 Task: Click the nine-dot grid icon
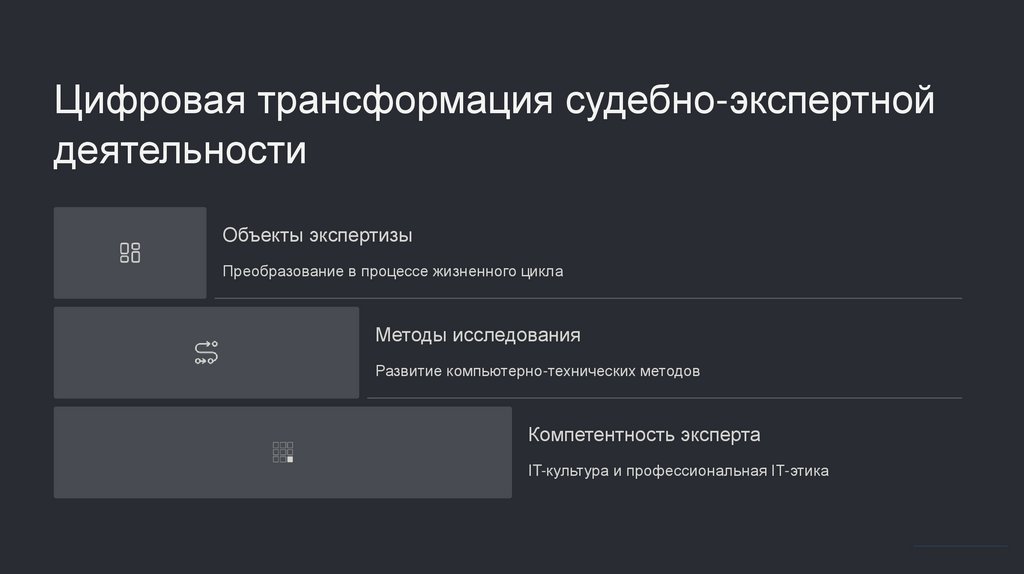283,452
